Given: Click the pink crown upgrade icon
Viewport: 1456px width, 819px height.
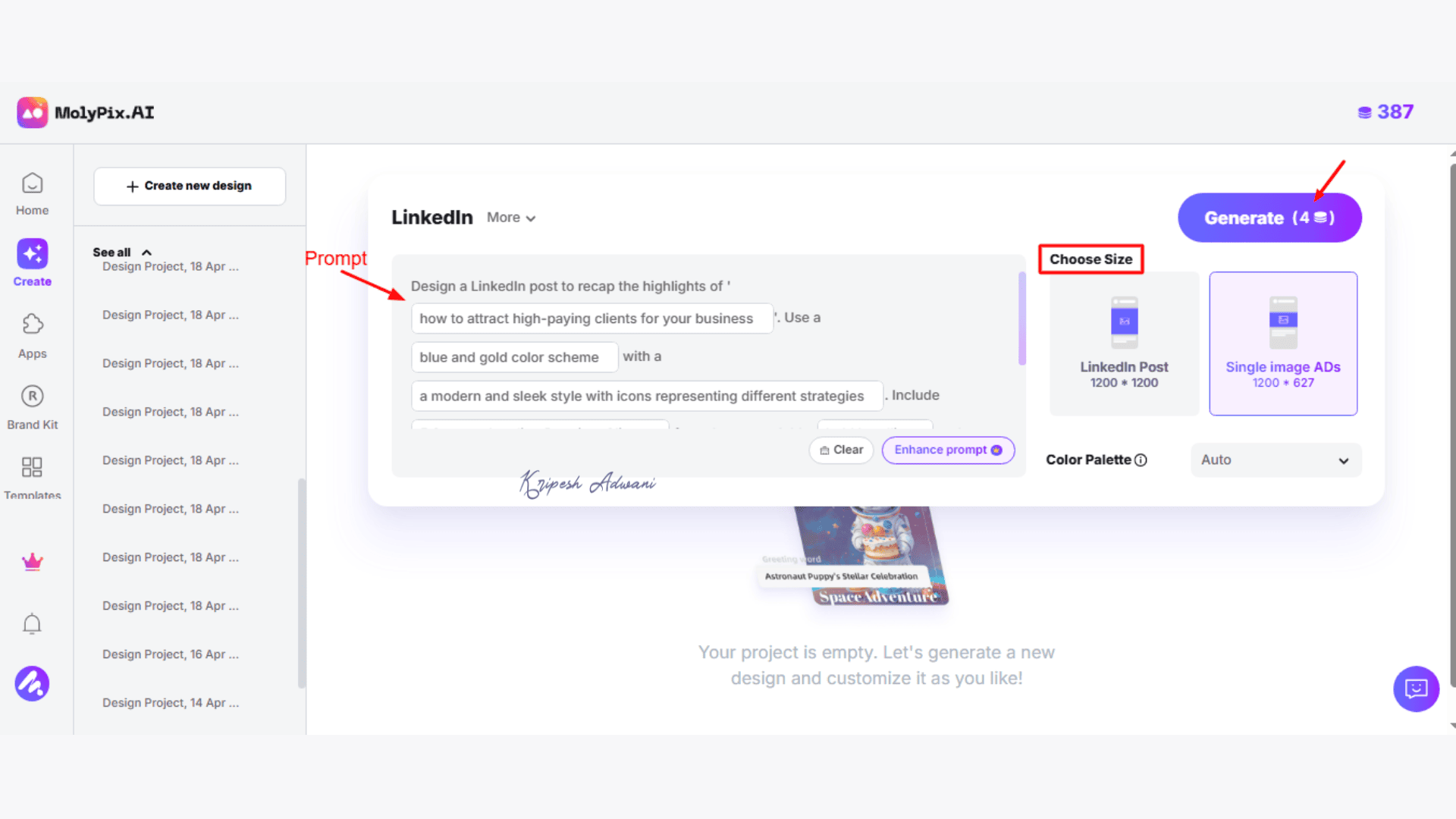Looking at the screenshot, I should 32,562.
